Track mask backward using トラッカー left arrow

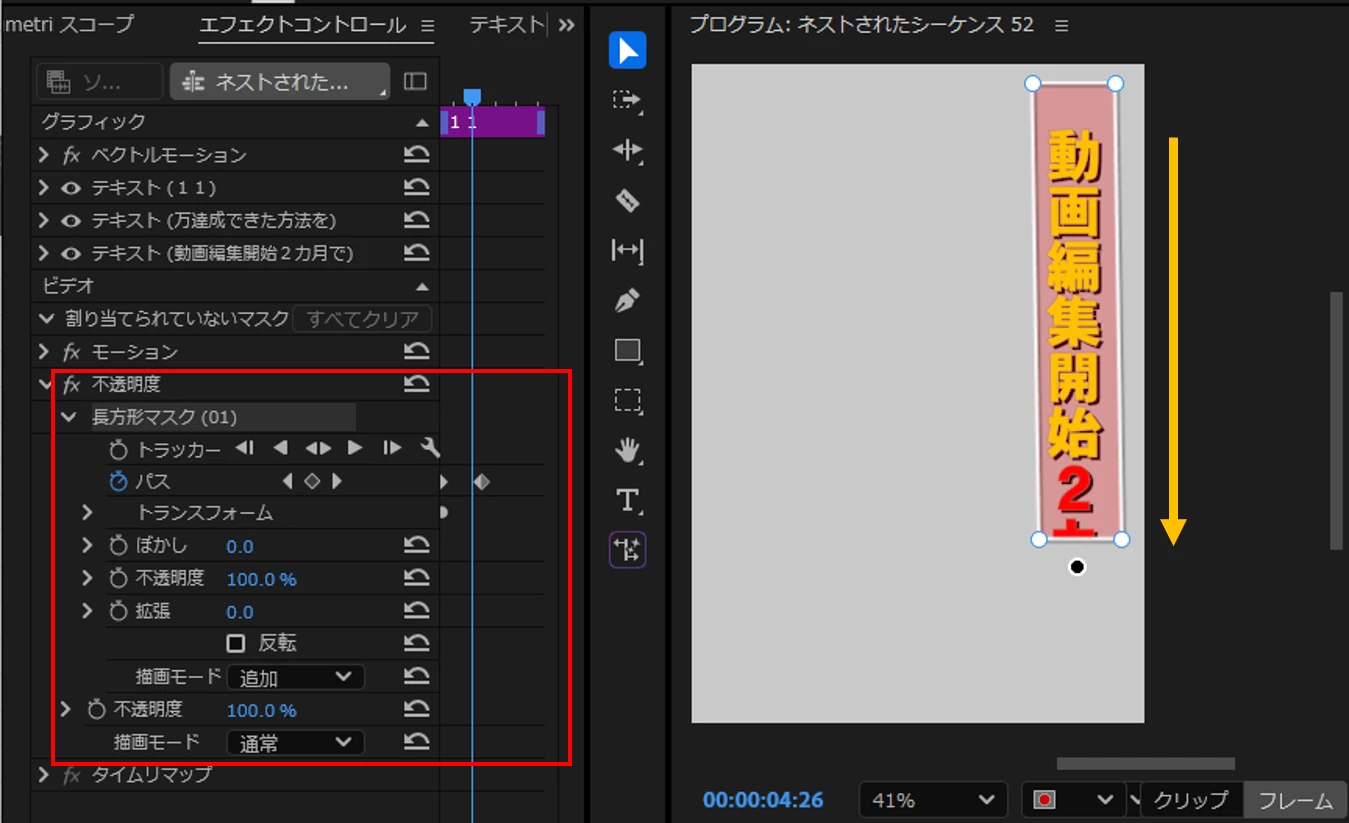click(x=281, y=449)
